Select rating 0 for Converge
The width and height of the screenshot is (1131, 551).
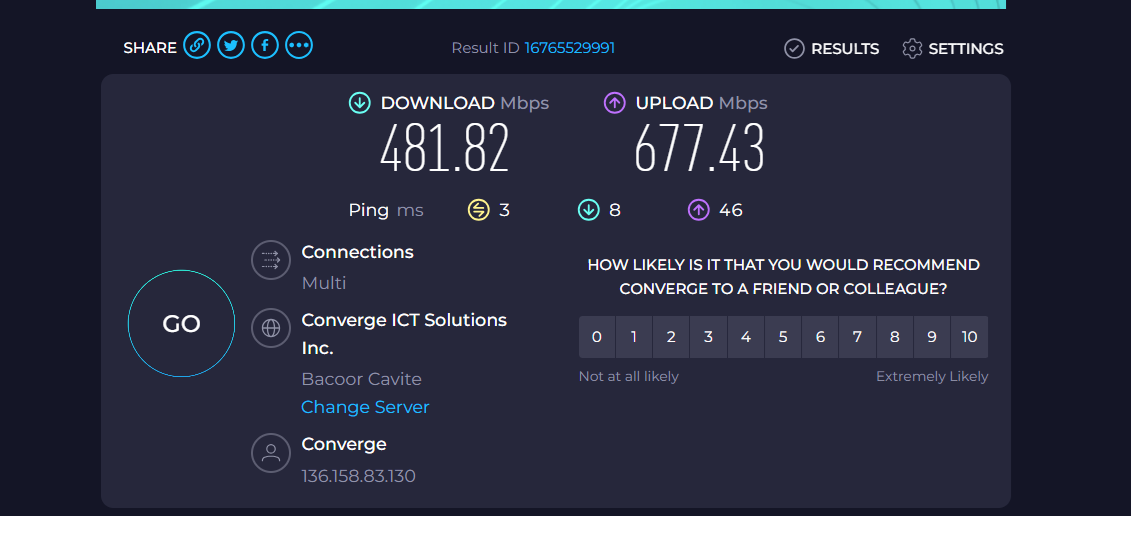tap(597, 337)
